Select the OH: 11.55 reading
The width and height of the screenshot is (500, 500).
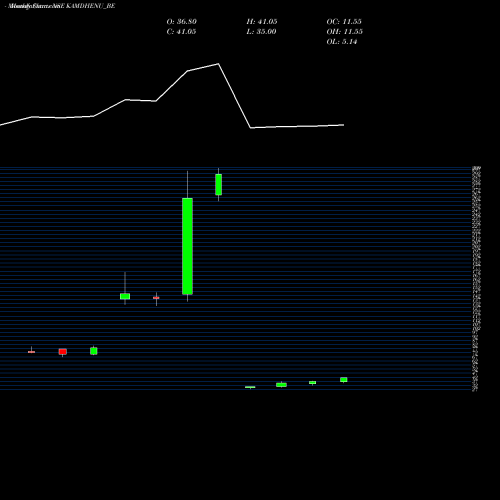pyautogui.click(x=345, y=32)
